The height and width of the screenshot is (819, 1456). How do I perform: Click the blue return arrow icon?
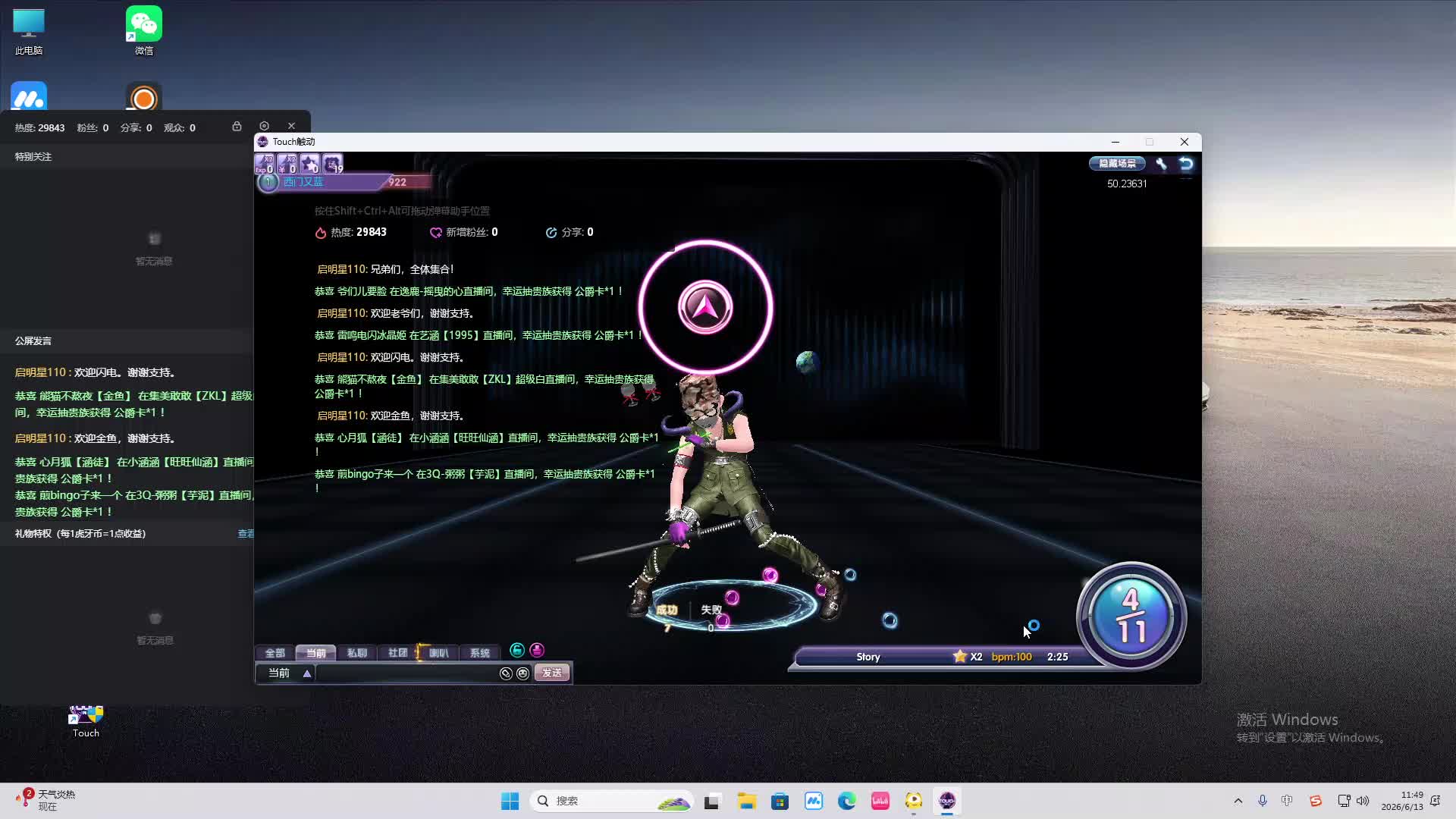1186,163
